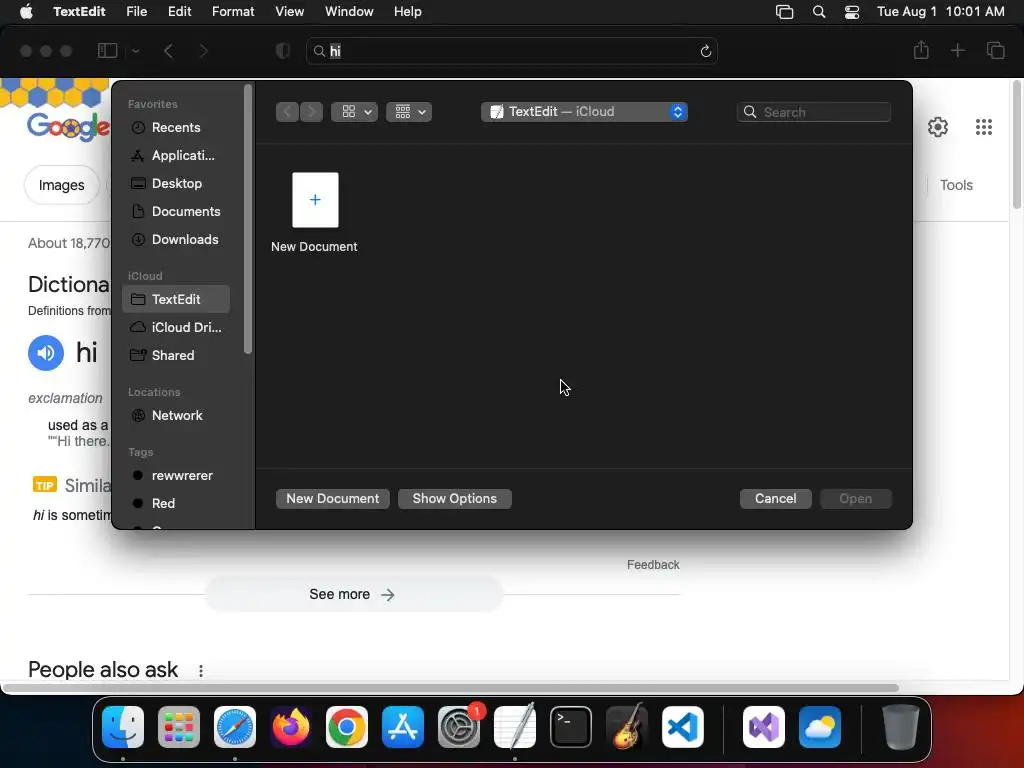This screenshot has height=768, width=1024.
Task: Open GarageBand from Dock
Action: click(627, 727)
